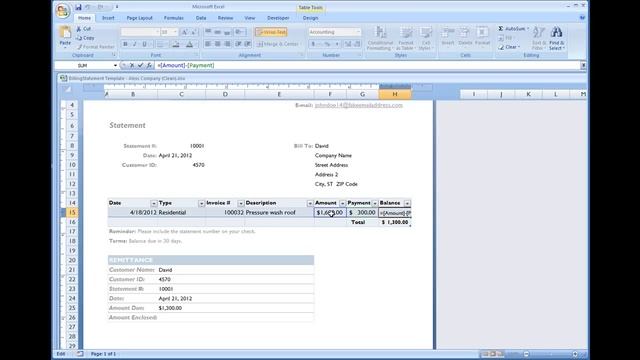
Task: Open the font name dropdown
Action: pyautogui.click(x=157, y=32)
